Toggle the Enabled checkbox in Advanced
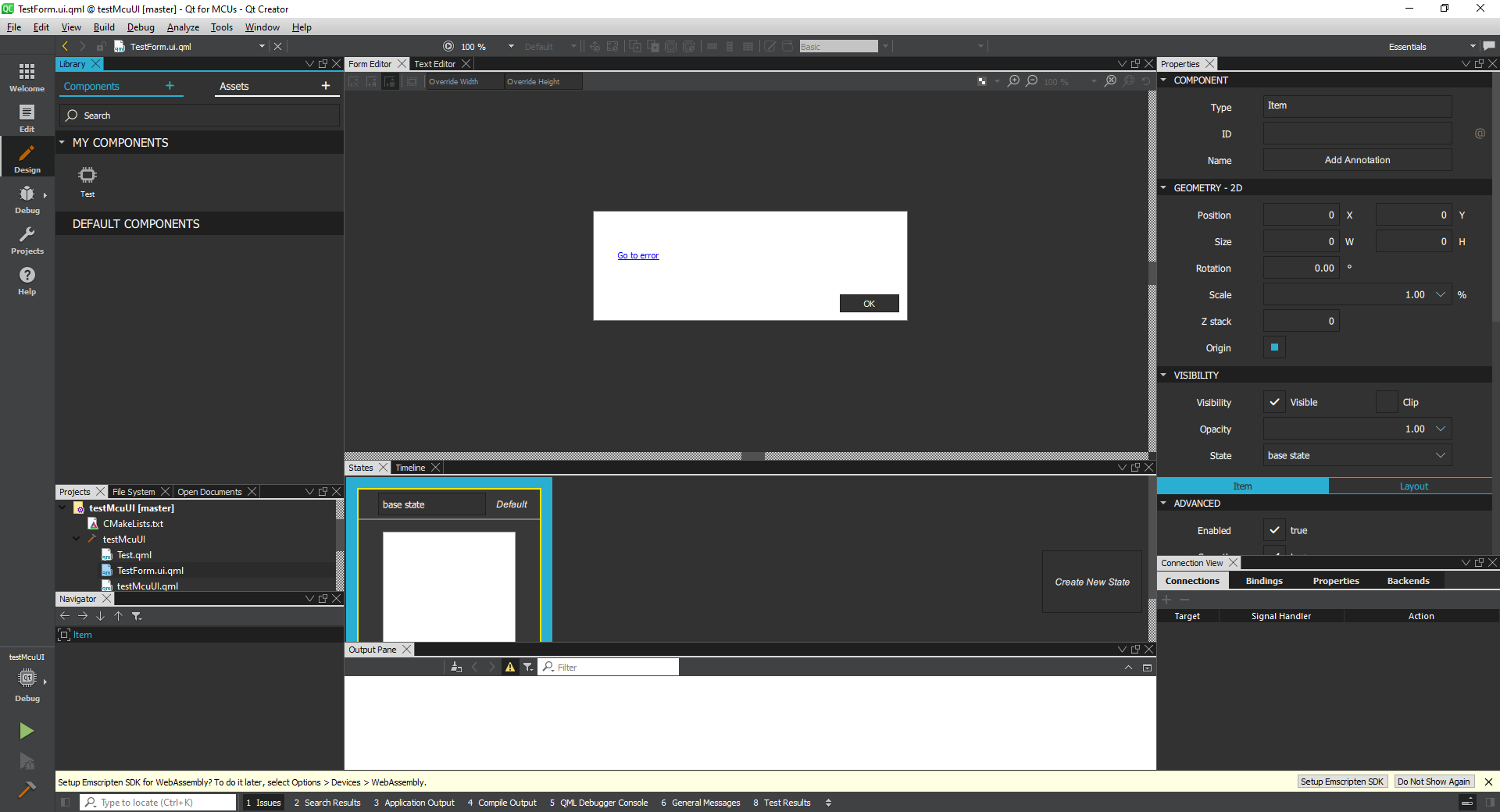The image size is (1500, 812). [1274, 530]
